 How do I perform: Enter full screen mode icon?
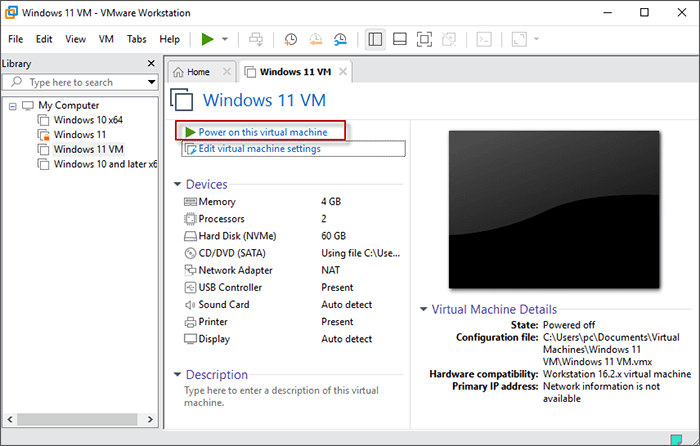click(424, 39)
